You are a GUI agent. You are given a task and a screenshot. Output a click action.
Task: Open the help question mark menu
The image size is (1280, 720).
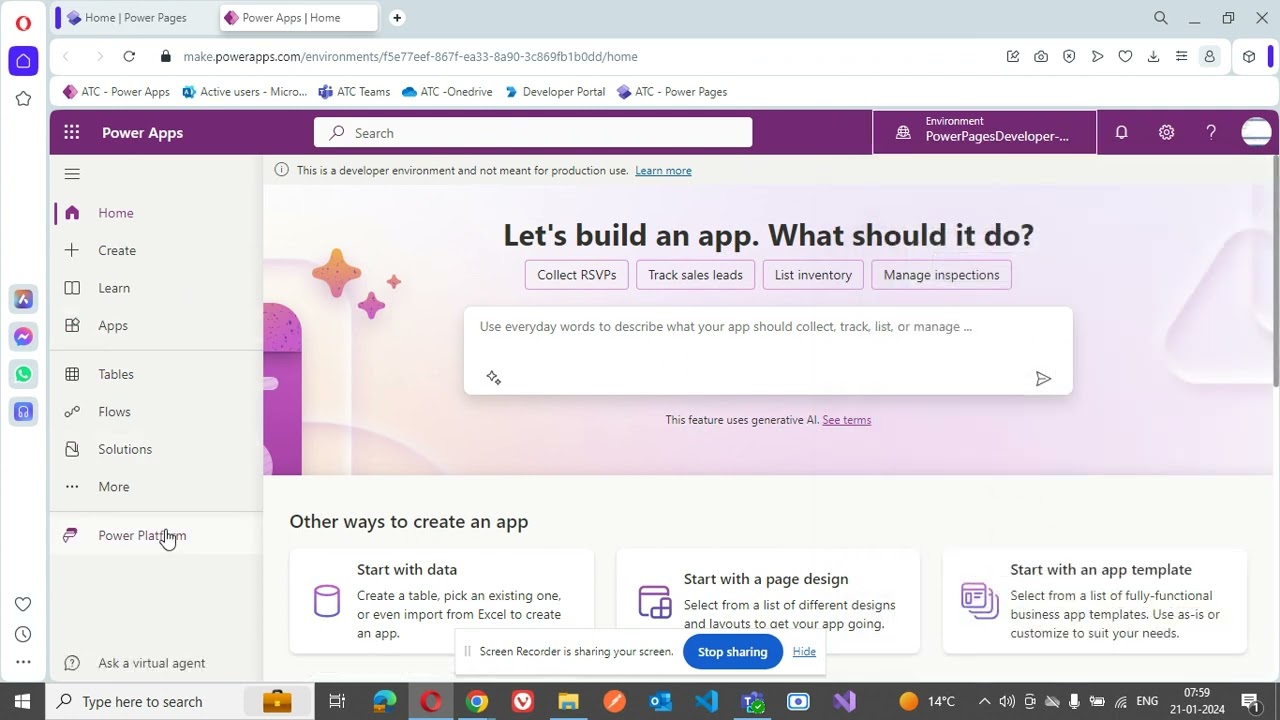tap(1211, 132)
